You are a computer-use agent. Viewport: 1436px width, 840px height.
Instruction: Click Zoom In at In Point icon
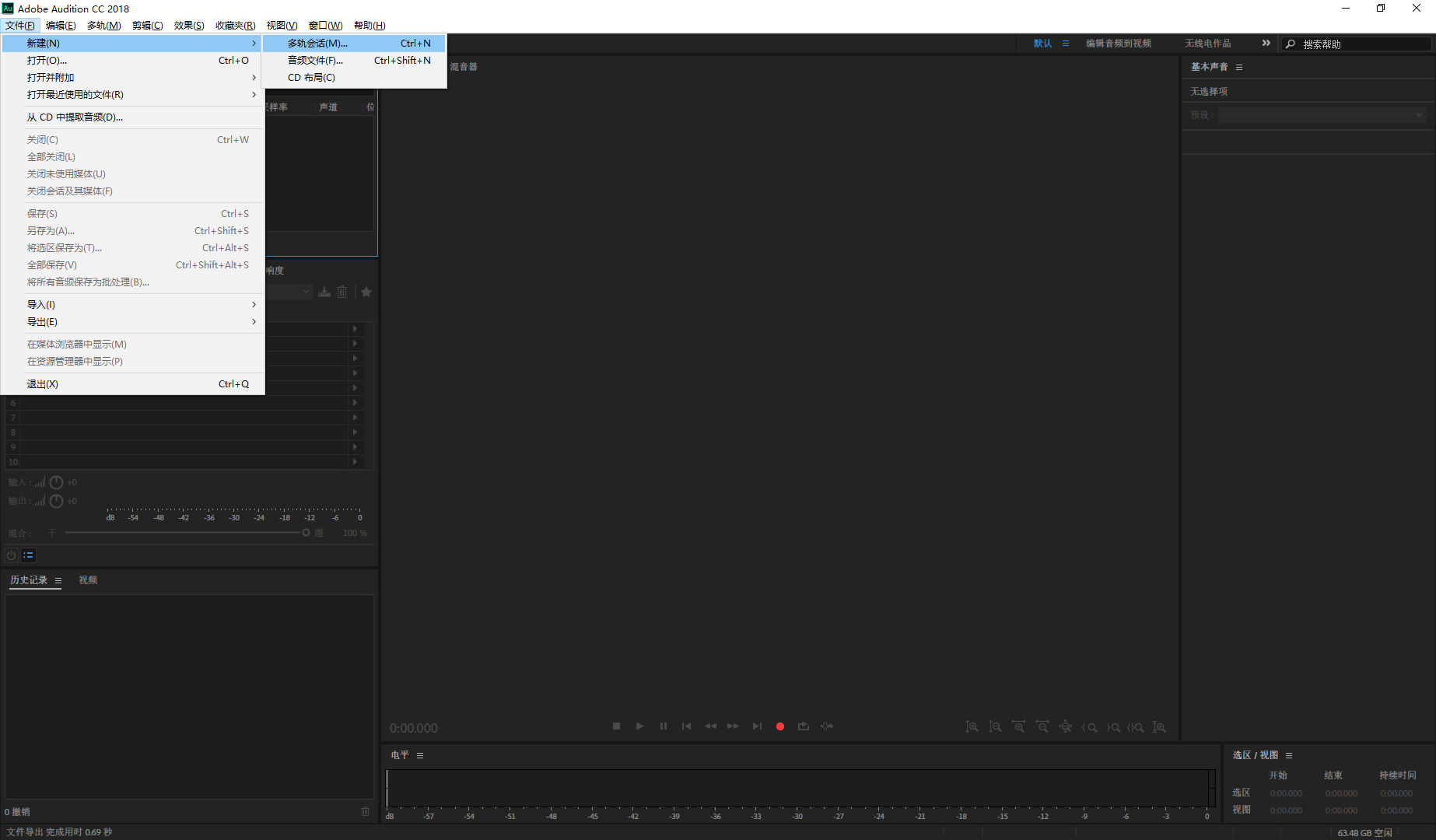[x=1089, y=727]
